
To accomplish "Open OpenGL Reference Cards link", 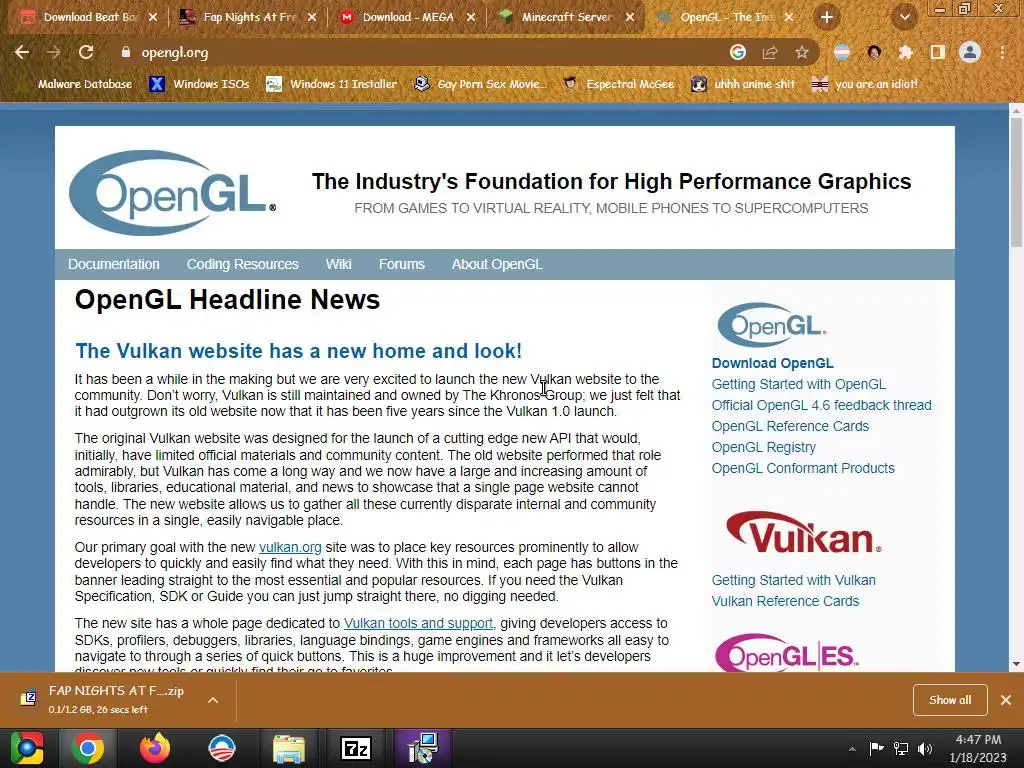I will pyautogui.click(x=790, y=426).
